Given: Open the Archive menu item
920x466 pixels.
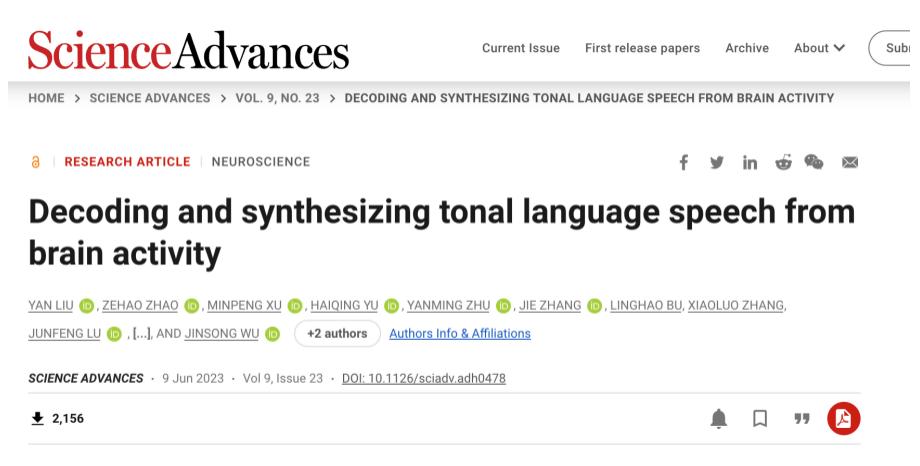Looking at the screenshot, I should pyautogui.click(x=747, y=48).
